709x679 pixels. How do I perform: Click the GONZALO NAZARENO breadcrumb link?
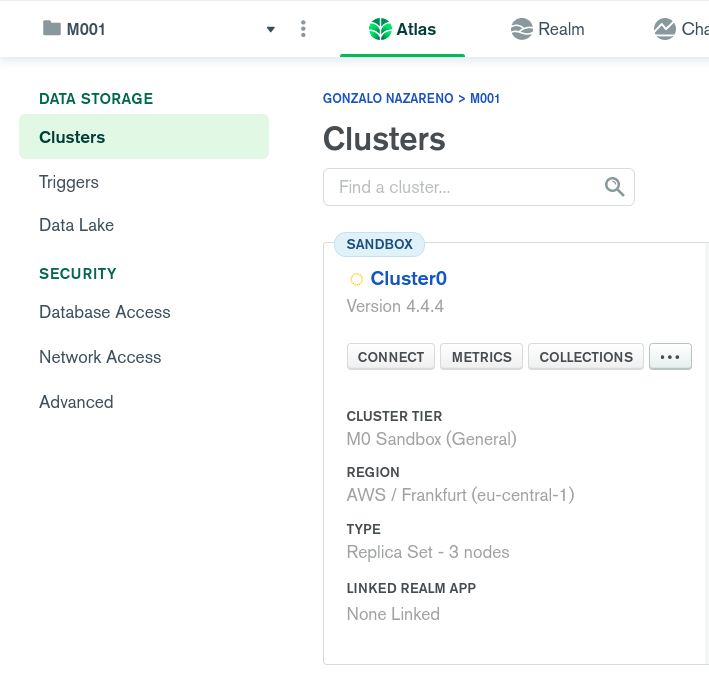click(x=388, y=98)
